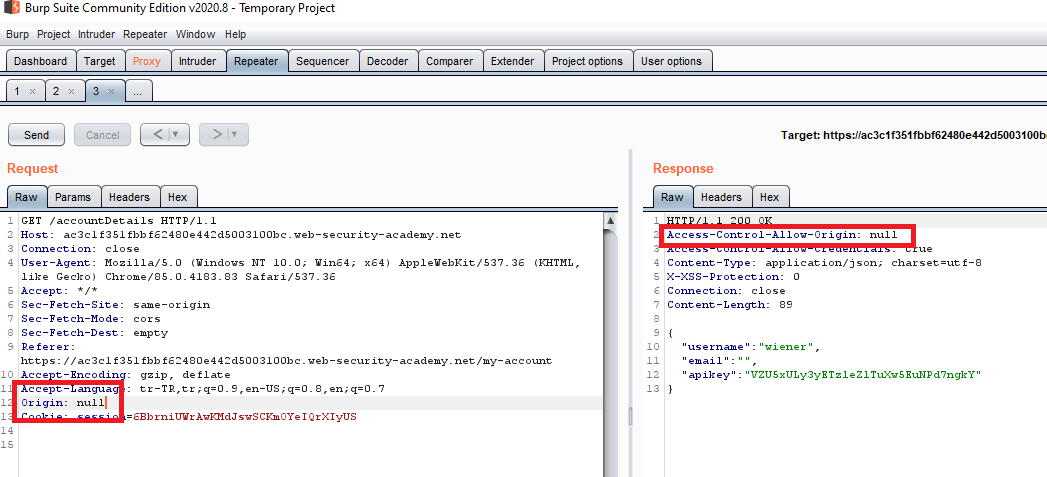Open the forward history dropdown arrow
The height and width of the screenshot is (477, 1047).
tap(235, 134)
